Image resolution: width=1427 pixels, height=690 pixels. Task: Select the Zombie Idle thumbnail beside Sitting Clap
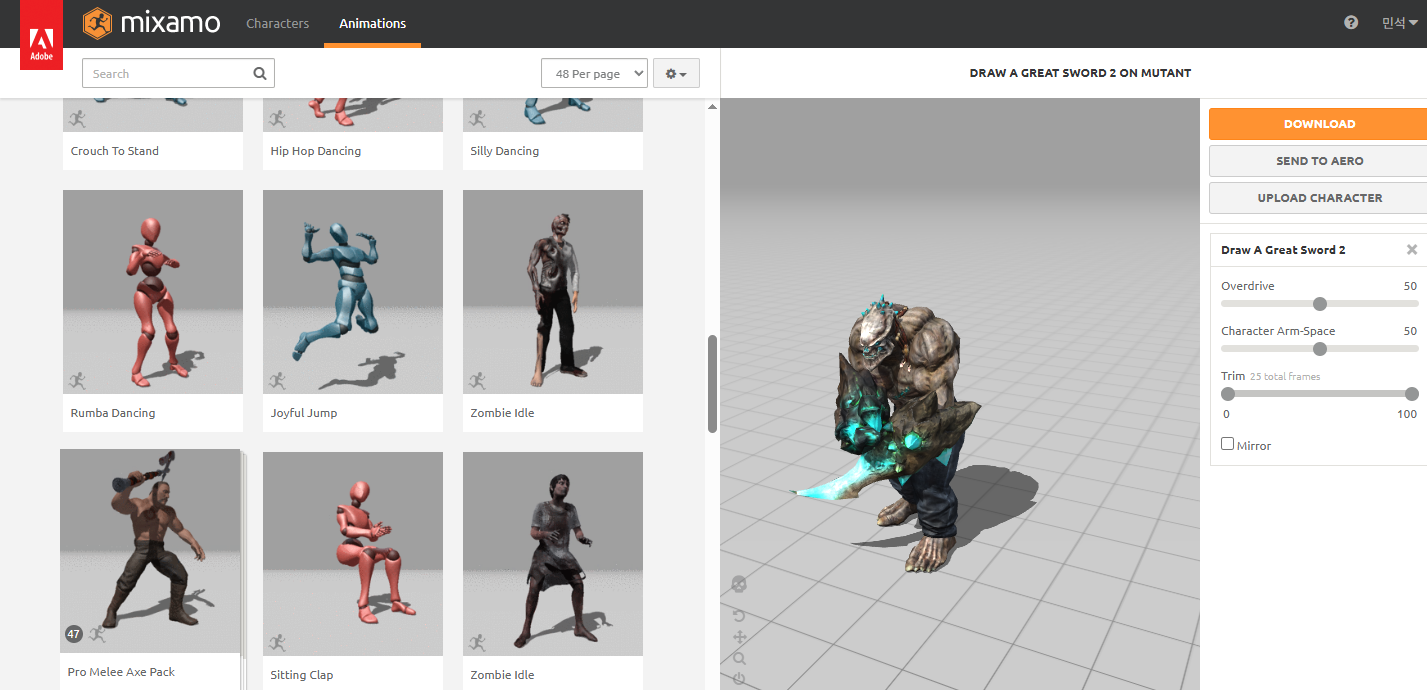coord(553,554)
